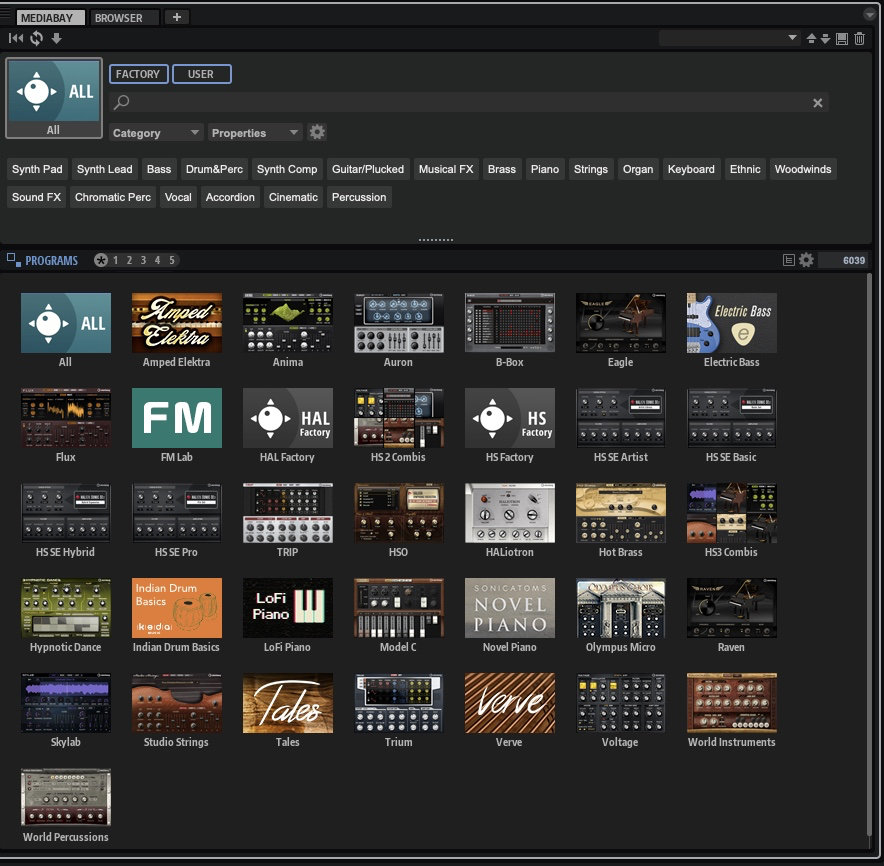Expand the preset name dropdown at top right

(792, 38)
